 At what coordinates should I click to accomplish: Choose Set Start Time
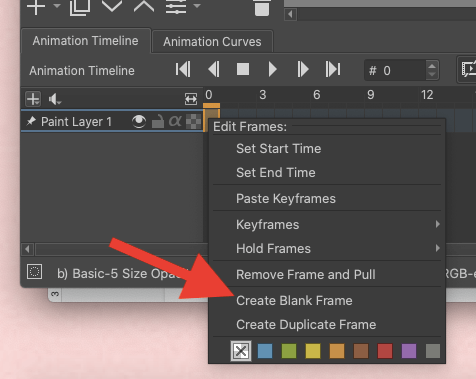(327, 149)
